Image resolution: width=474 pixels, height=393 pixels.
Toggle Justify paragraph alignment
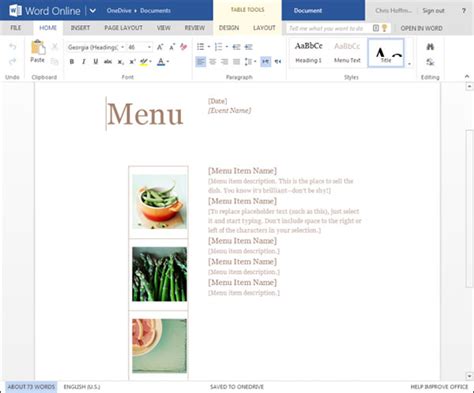[x=236, y=62]
